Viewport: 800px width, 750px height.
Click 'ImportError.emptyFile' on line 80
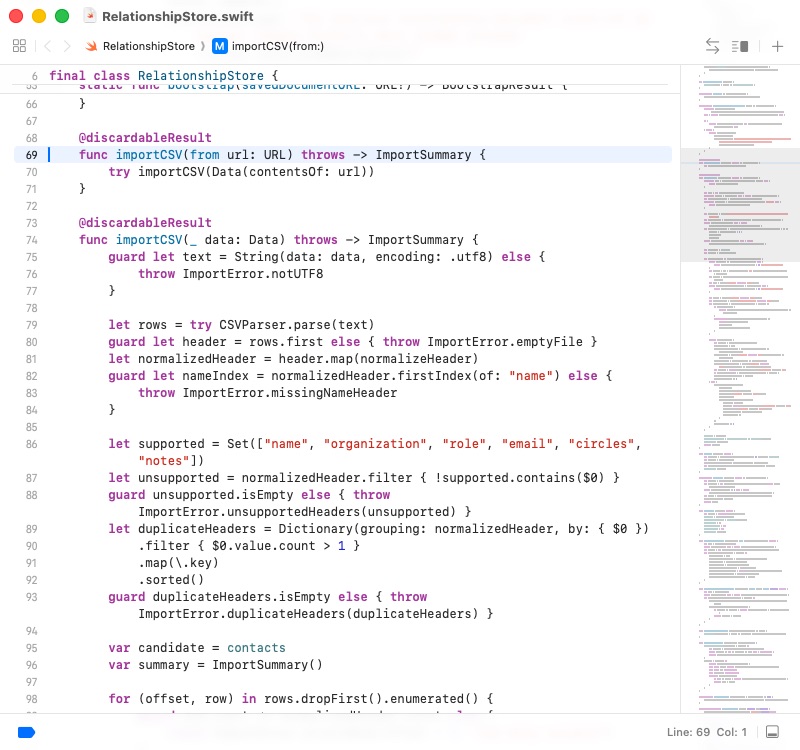(505, 342)
